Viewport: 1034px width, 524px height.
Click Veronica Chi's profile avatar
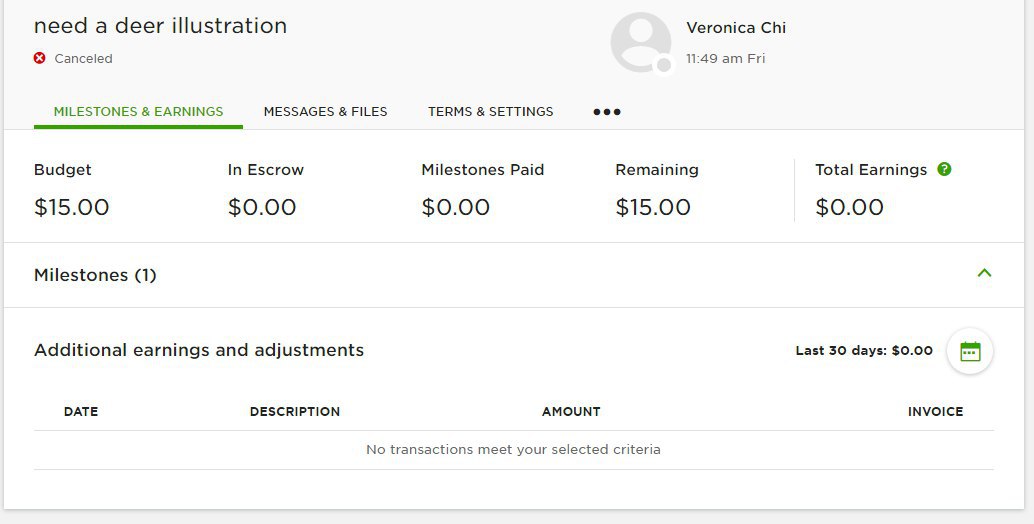click(639, 41)
